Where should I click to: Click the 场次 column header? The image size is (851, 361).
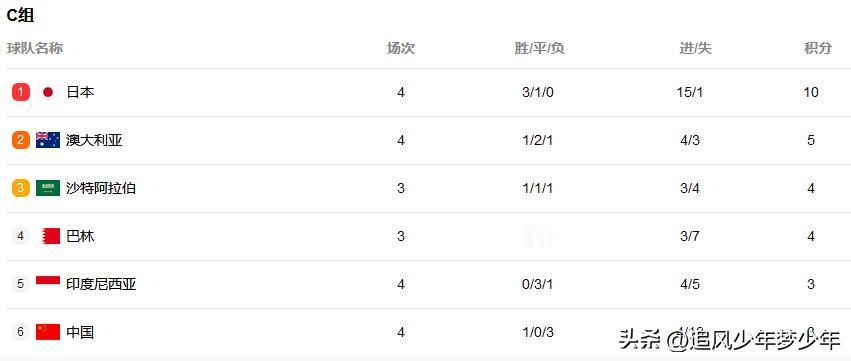tap(401, 48)
